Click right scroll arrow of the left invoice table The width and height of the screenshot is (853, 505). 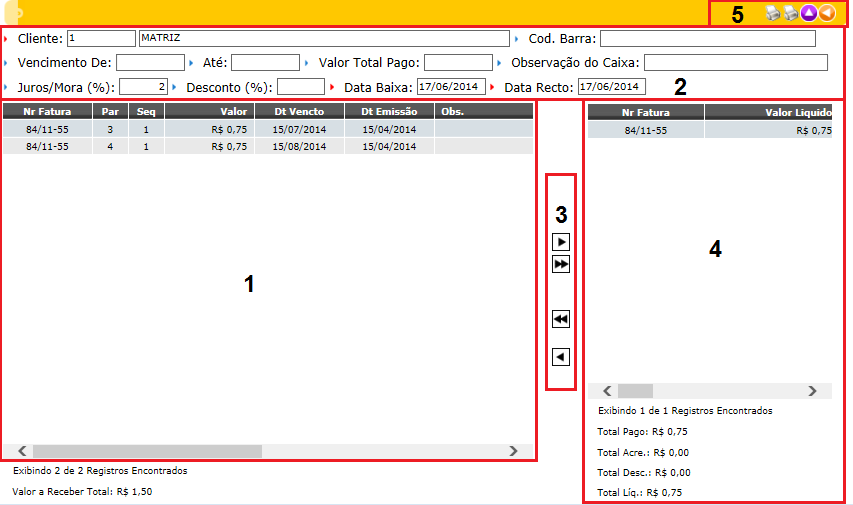(x=513, y=451)
